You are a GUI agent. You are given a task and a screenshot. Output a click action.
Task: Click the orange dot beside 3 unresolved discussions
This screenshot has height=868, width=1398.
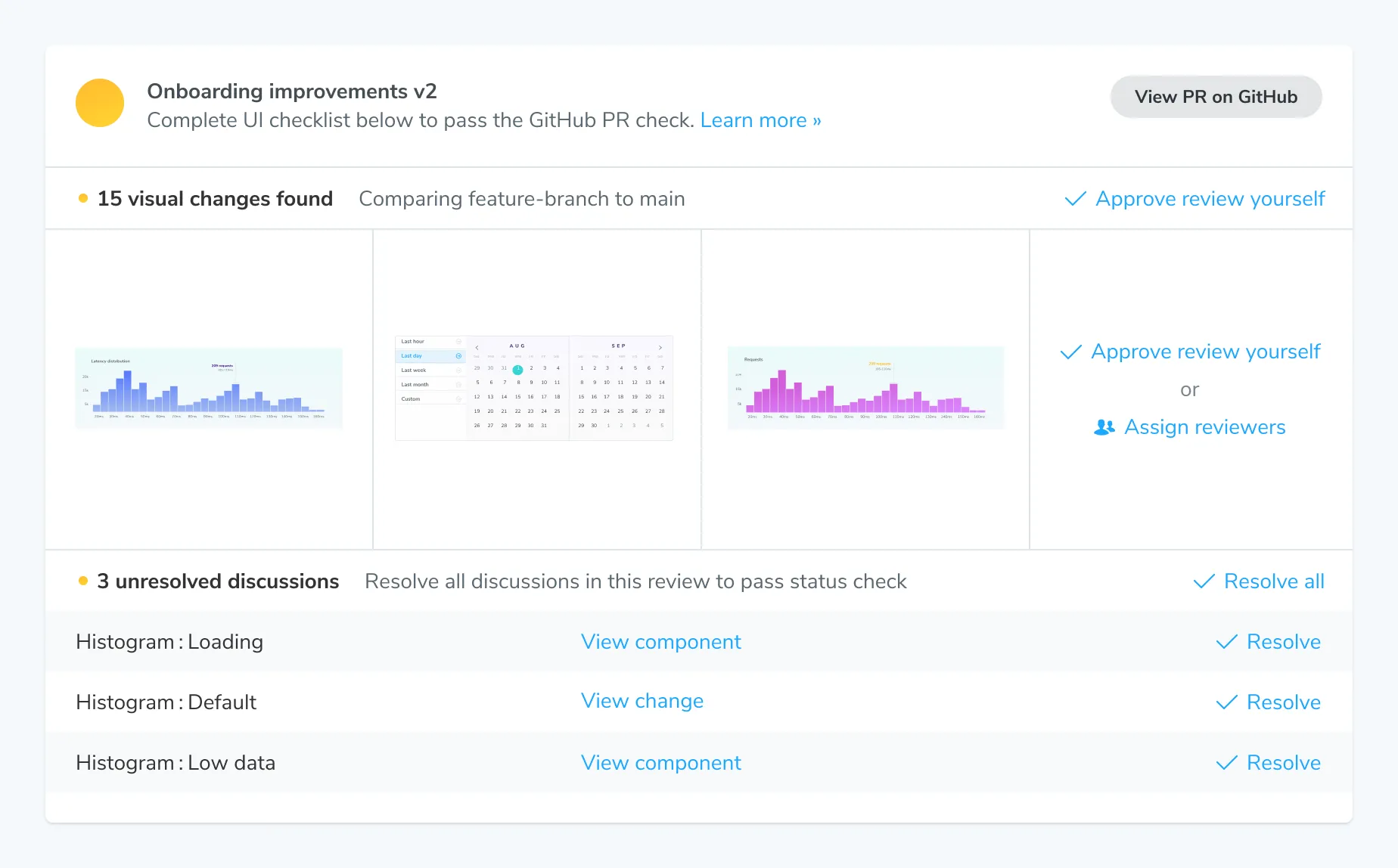tap(82, 581)
